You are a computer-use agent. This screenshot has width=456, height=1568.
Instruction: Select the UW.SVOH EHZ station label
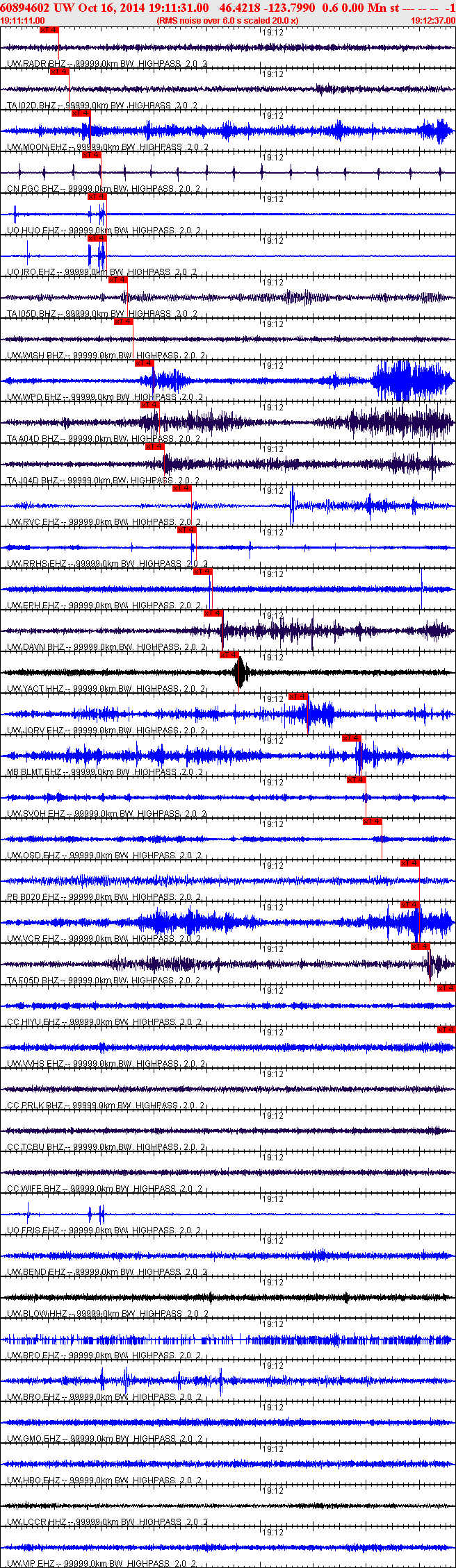tap(35, 814)
